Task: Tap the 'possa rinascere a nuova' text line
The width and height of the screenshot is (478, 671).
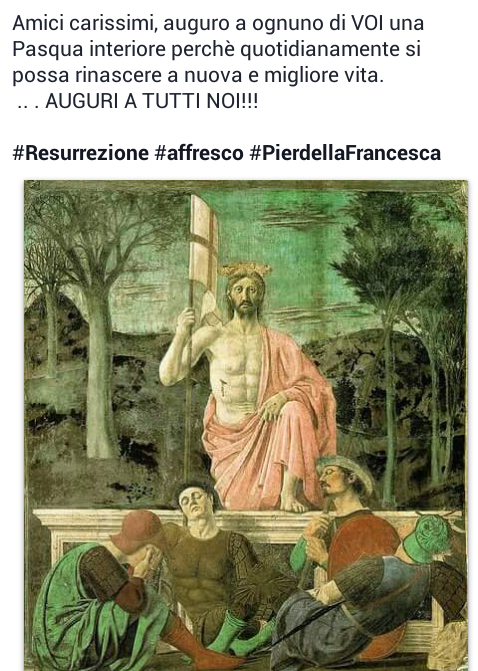Action: tap(198, 75)
